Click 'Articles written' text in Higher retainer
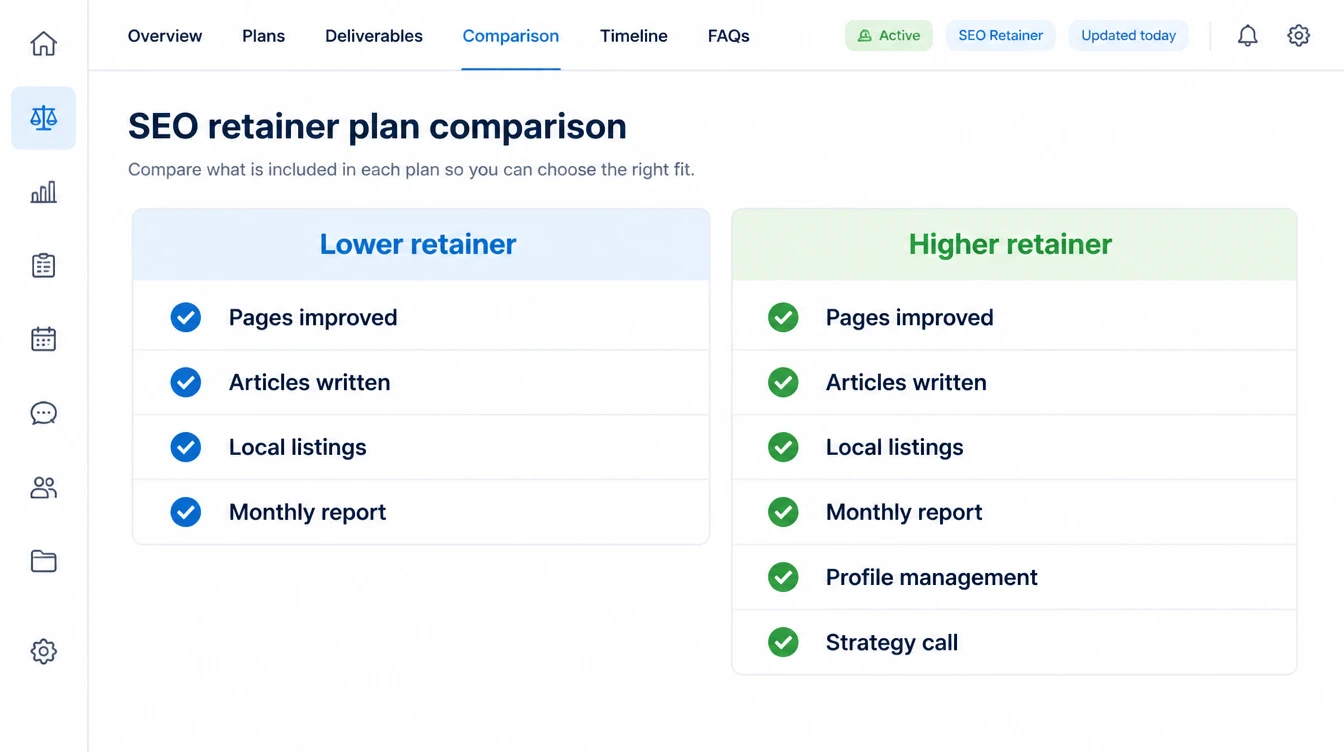 (x=906, y=382)
